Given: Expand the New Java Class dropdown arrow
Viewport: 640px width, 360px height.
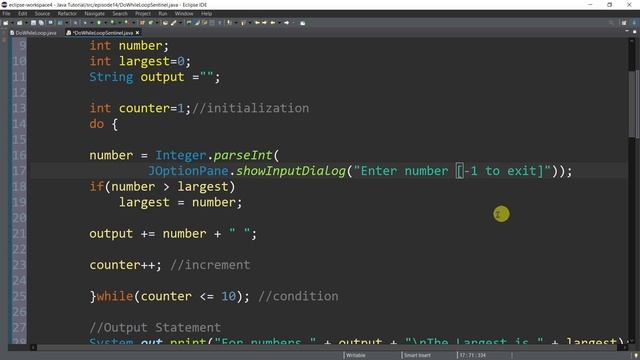Looking at the screenshot, I should coord(157,23).
